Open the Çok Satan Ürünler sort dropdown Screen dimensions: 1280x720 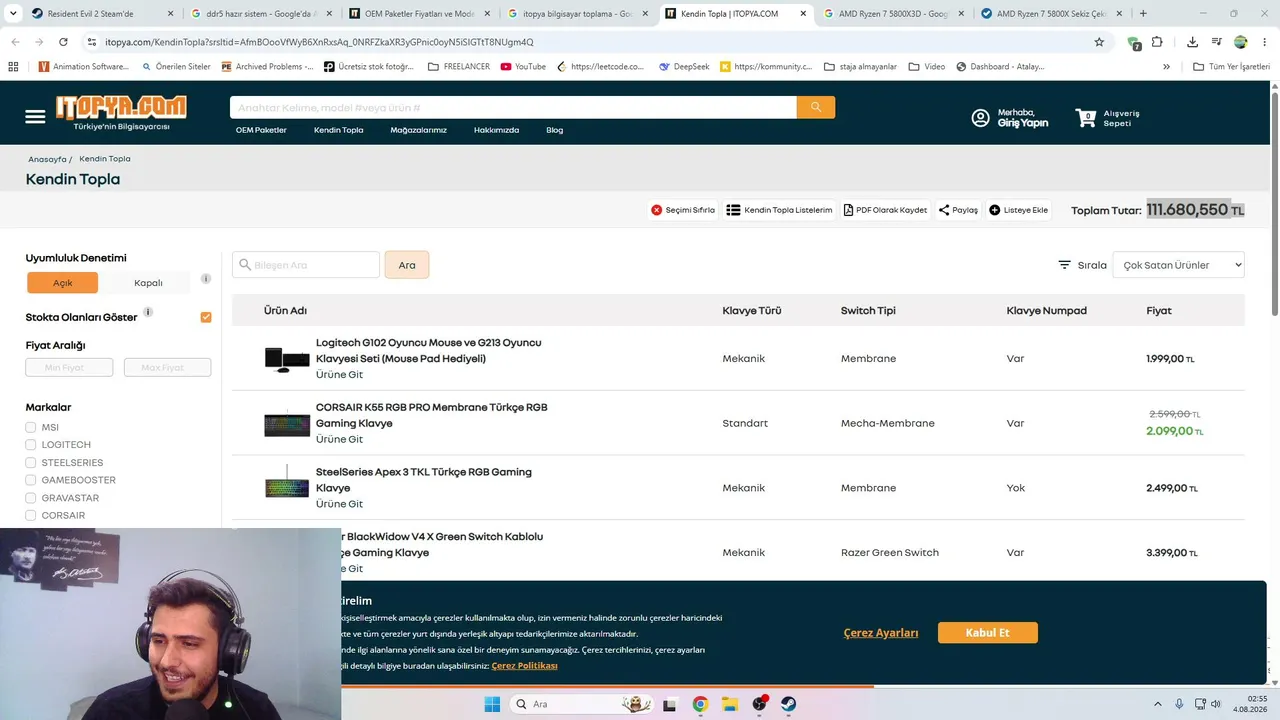(1178, 265)
